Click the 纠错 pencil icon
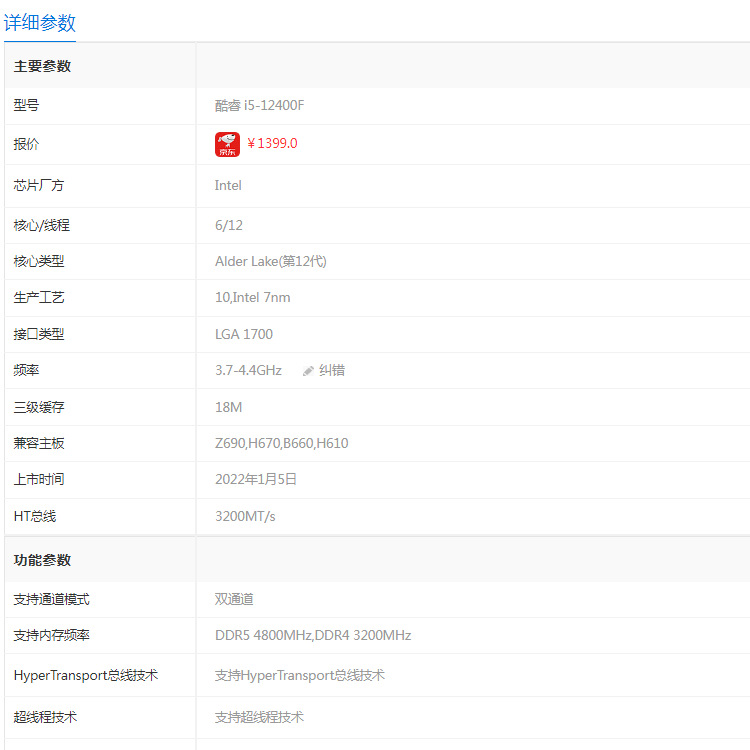The width and height of the screenshot is (750, 750). click(x=308, y=371)
